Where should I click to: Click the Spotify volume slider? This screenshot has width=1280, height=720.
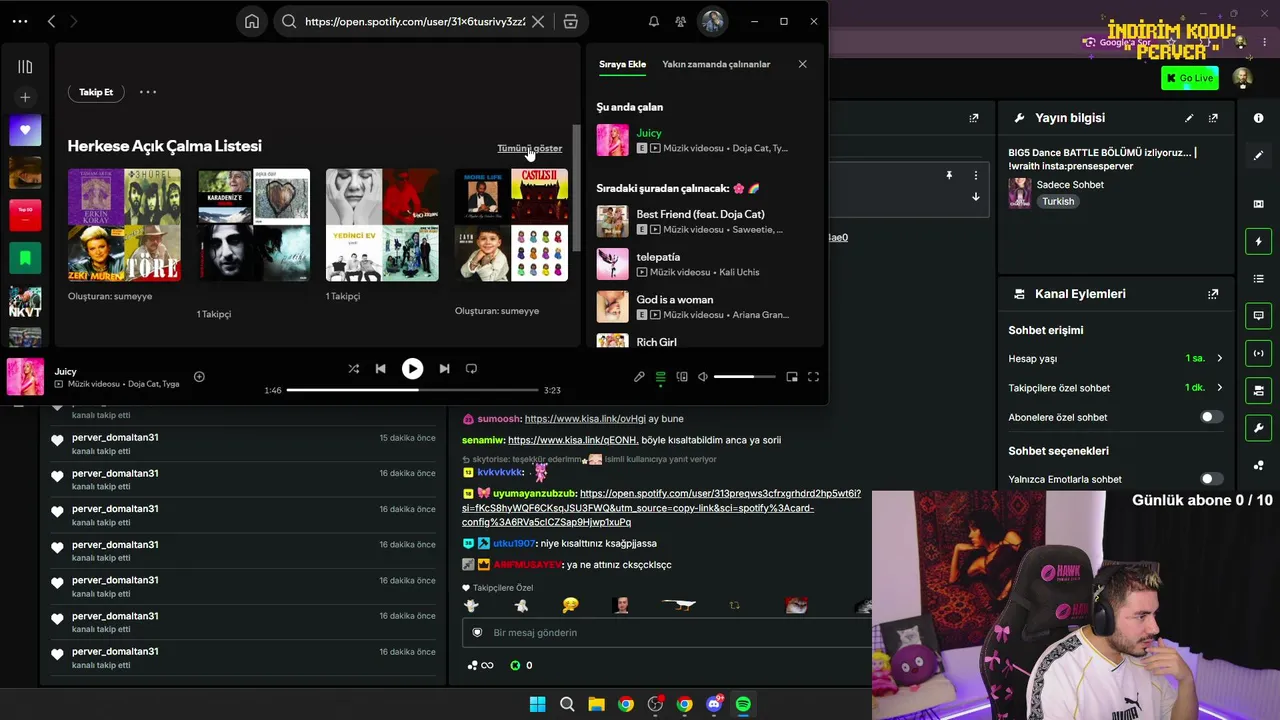coord(745,377)
